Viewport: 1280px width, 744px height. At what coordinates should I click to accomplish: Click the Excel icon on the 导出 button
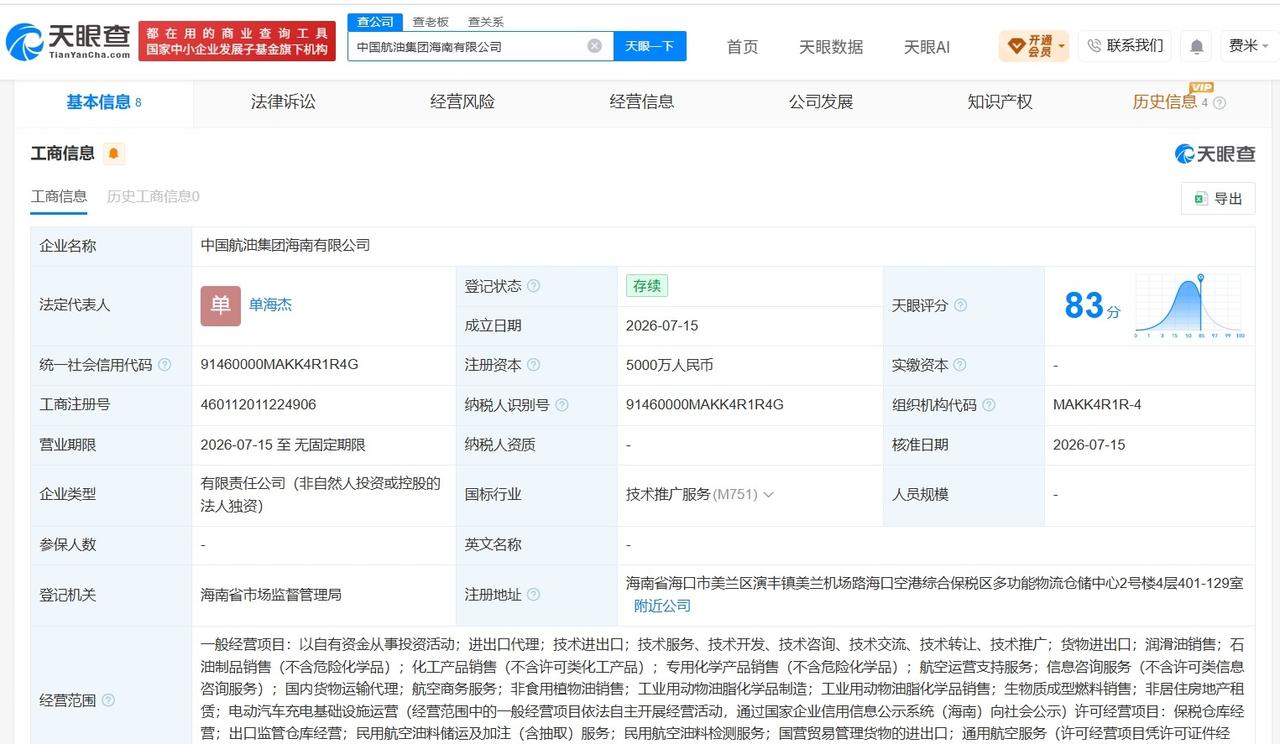(1200, 199)
